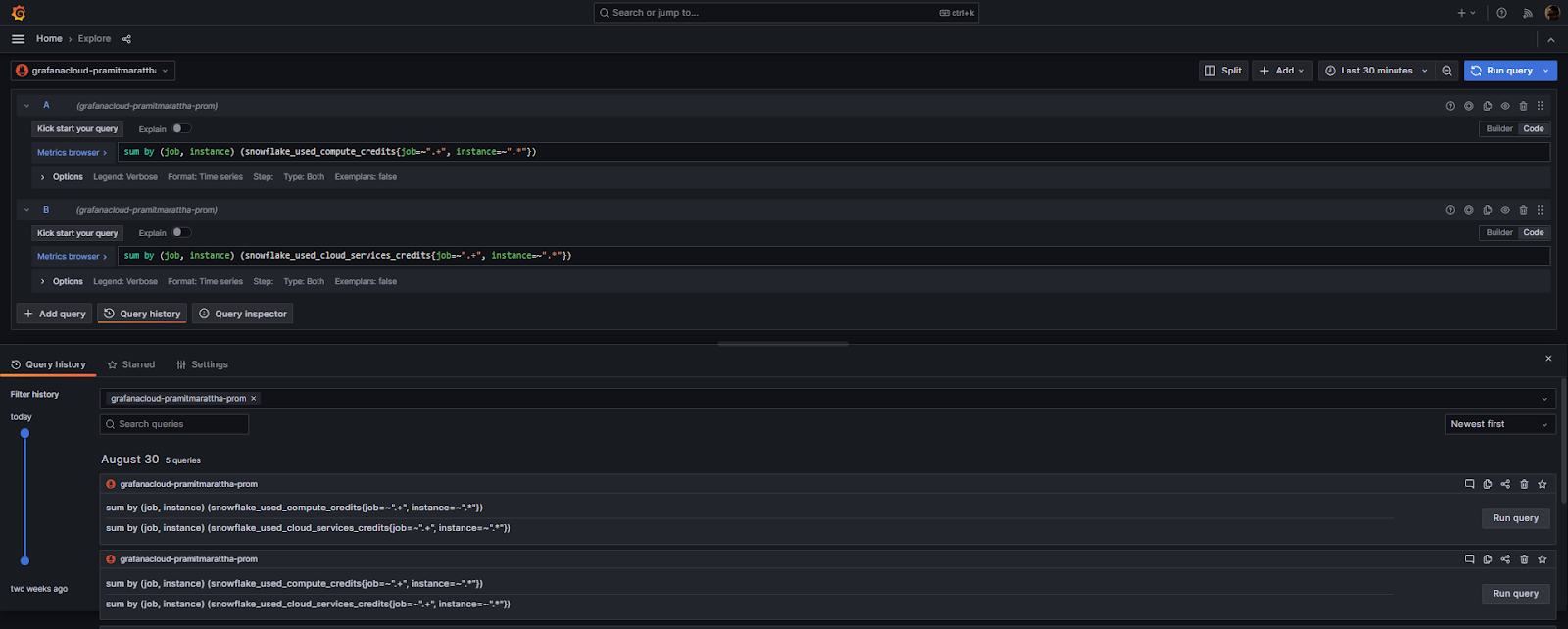Viewport: 1568px width, 629px height.
Task: Switch query B to Builder mode
Action: 1499,232
